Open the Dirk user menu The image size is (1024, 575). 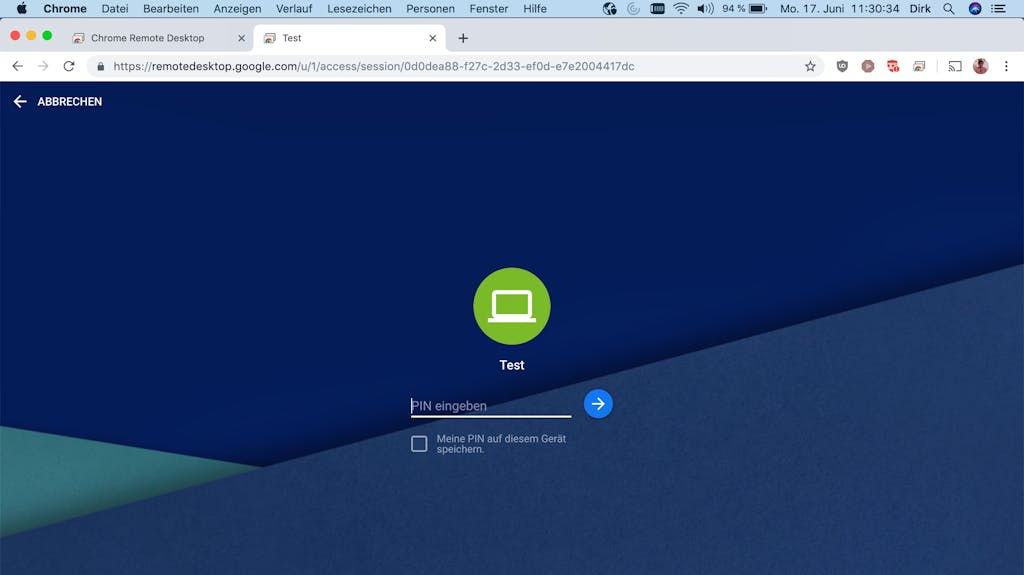(920, 8)
